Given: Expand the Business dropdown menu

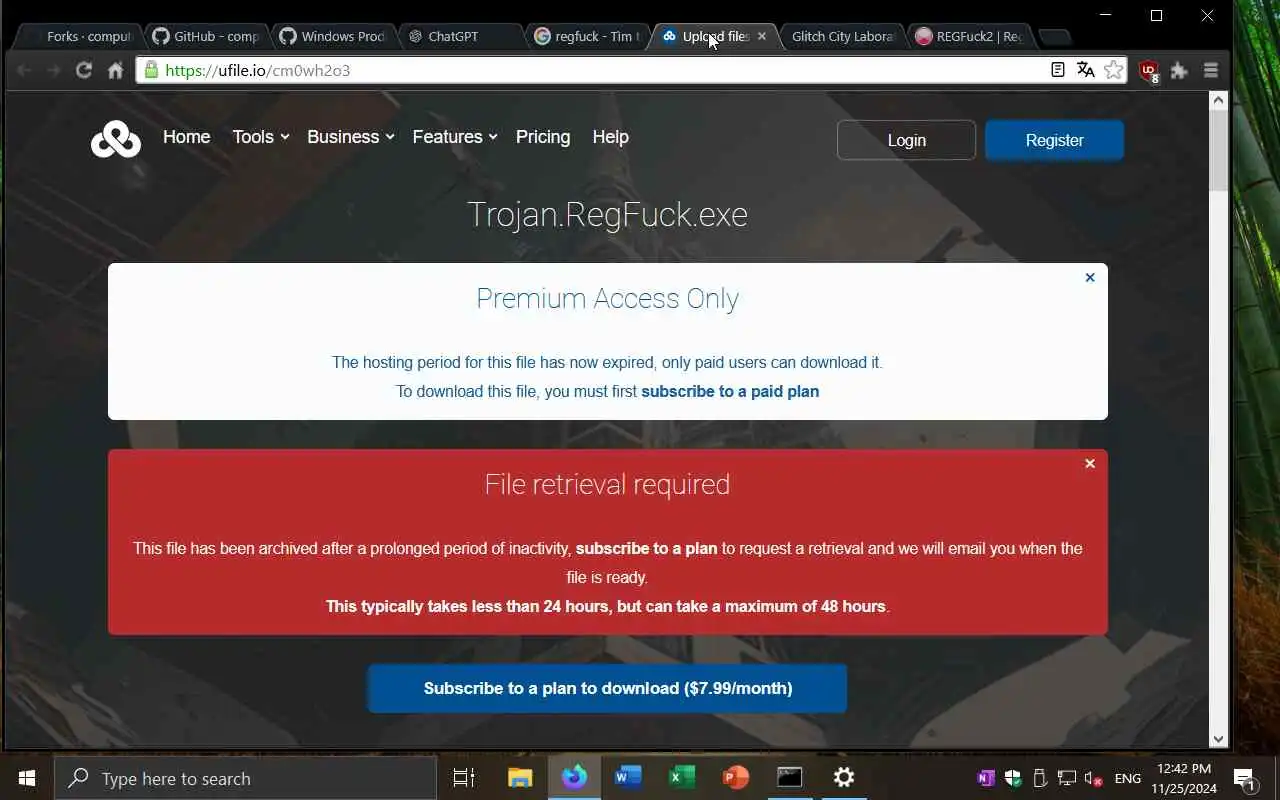Looking at the screenshot, I should (x=351, y=137).
